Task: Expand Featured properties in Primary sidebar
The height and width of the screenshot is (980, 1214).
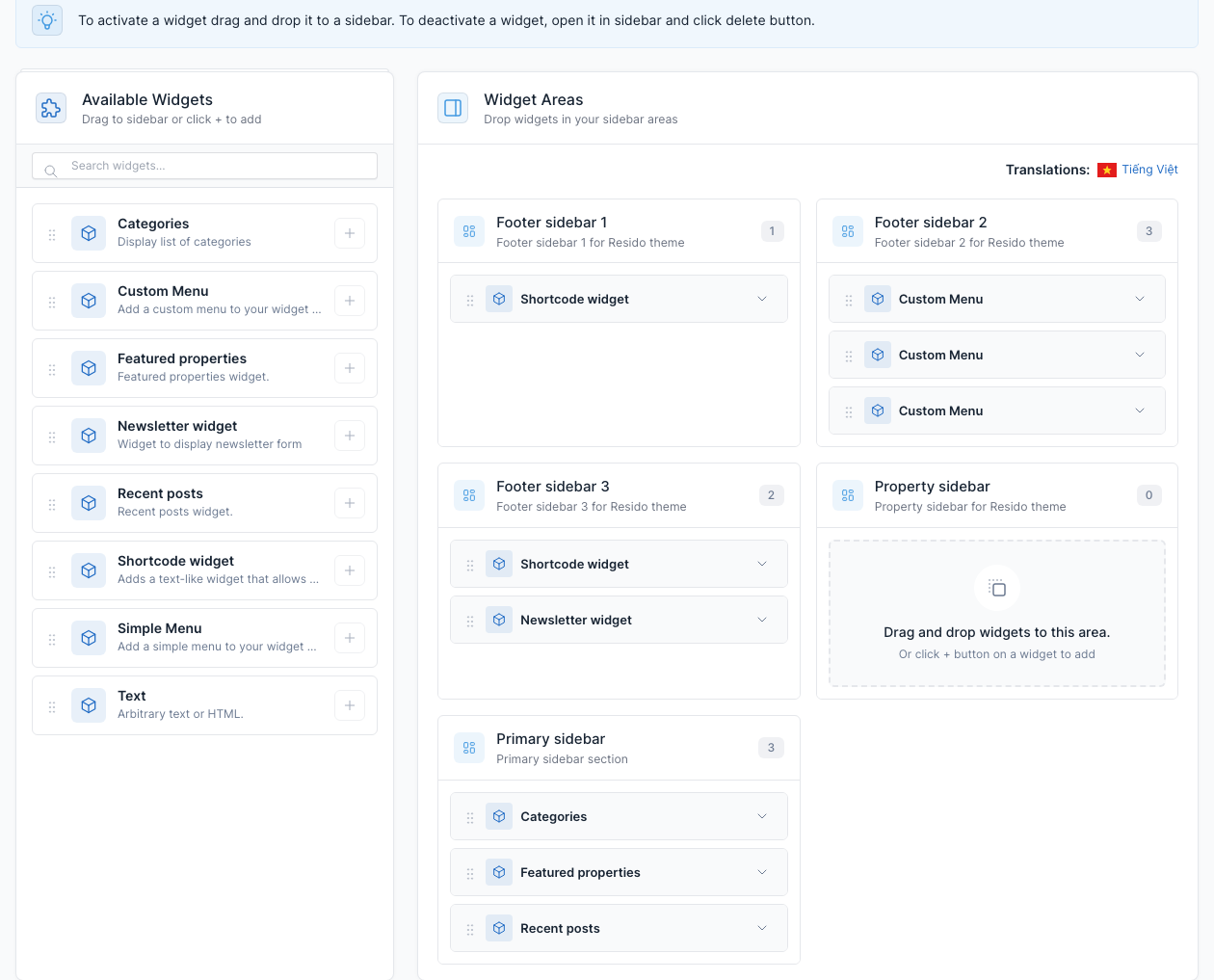Action: 762,872
